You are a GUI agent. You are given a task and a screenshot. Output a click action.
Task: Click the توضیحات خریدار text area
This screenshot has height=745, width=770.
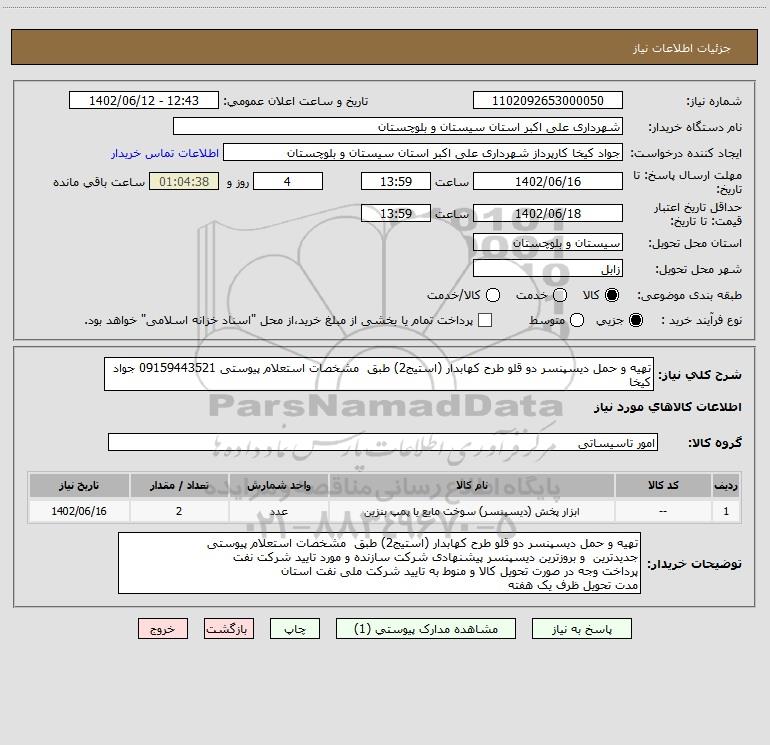379,563
